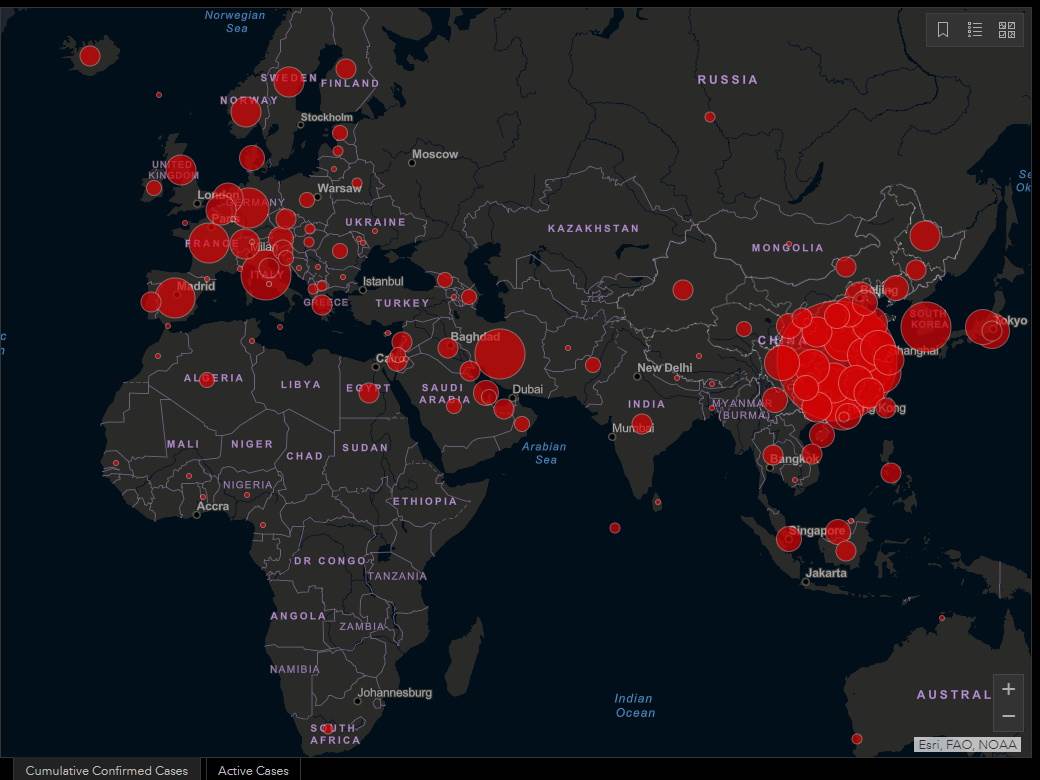Select the marker near Singapore
This screenshot has width=1040, height=780.
pyautogui.click(x=789, y=538)
